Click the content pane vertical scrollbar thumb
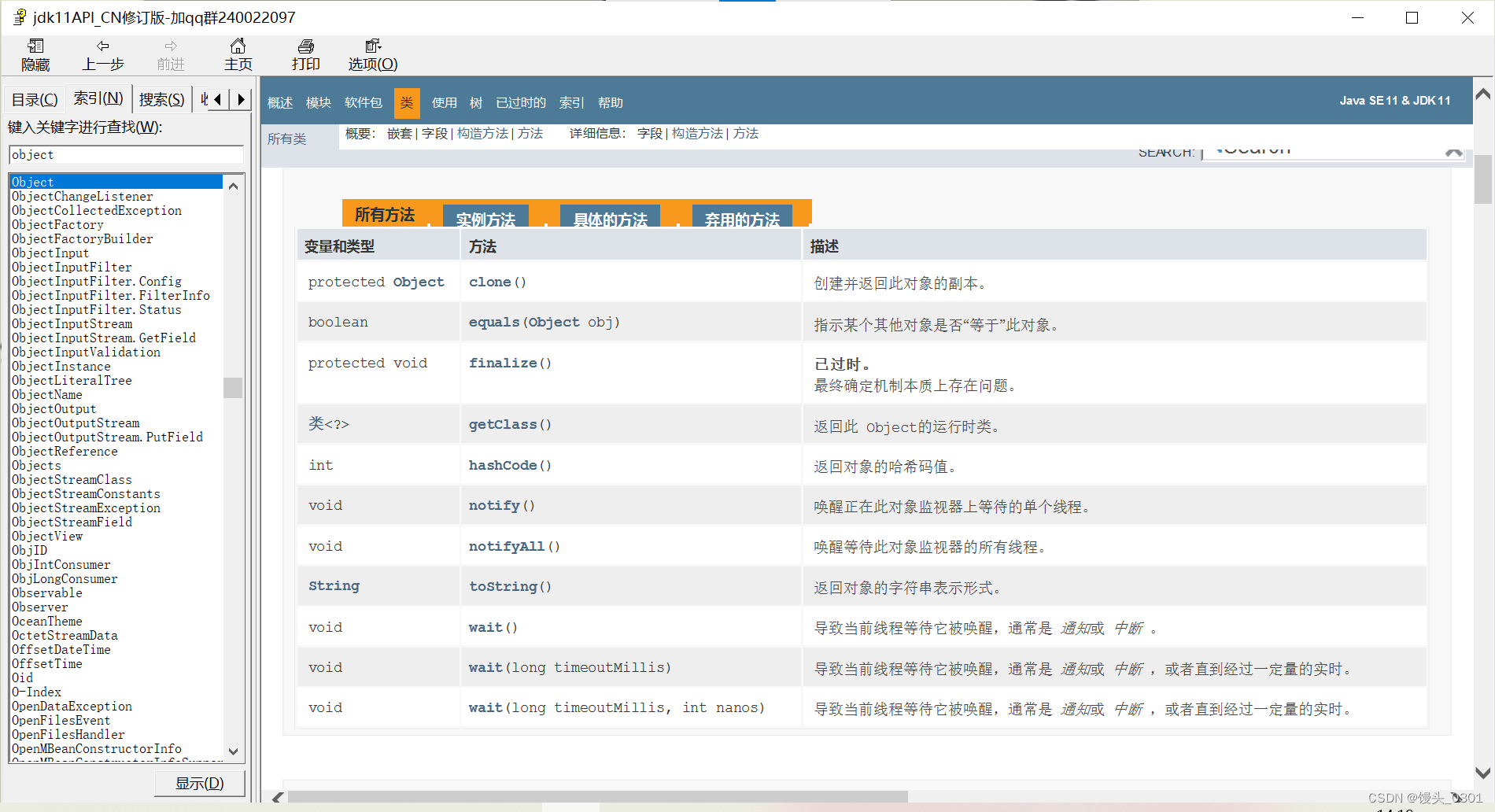 coord(1483,179)
